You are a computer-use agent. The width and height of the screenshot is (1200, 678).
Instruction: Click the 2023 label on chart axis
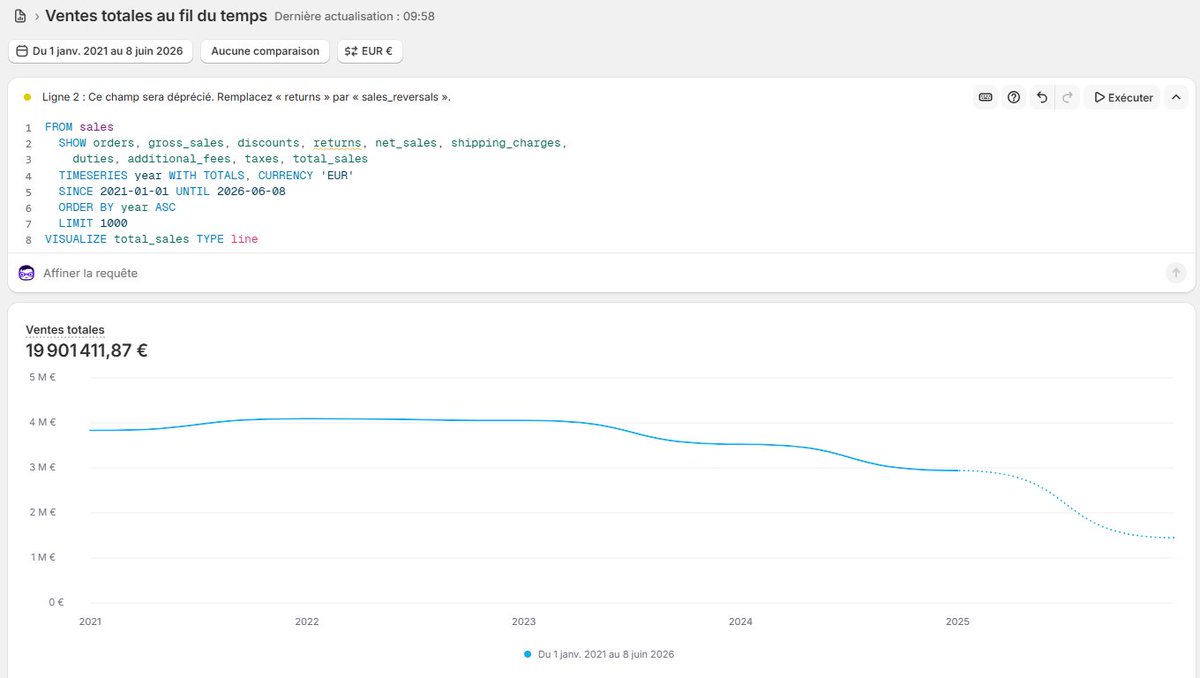(523, 621)
